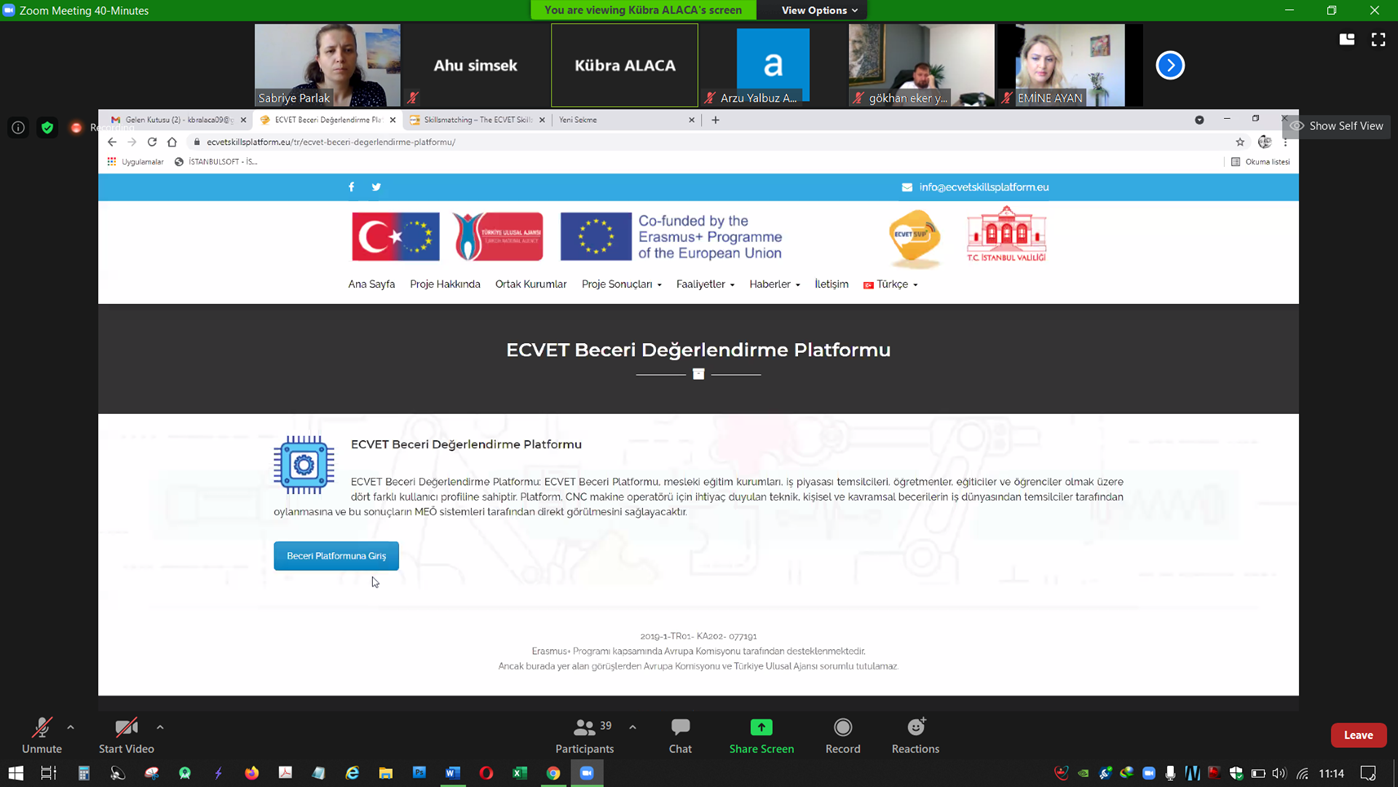Viewport: 1398px width, 787px height.
Task: Open meeting information icon
Action: (18, 127)
